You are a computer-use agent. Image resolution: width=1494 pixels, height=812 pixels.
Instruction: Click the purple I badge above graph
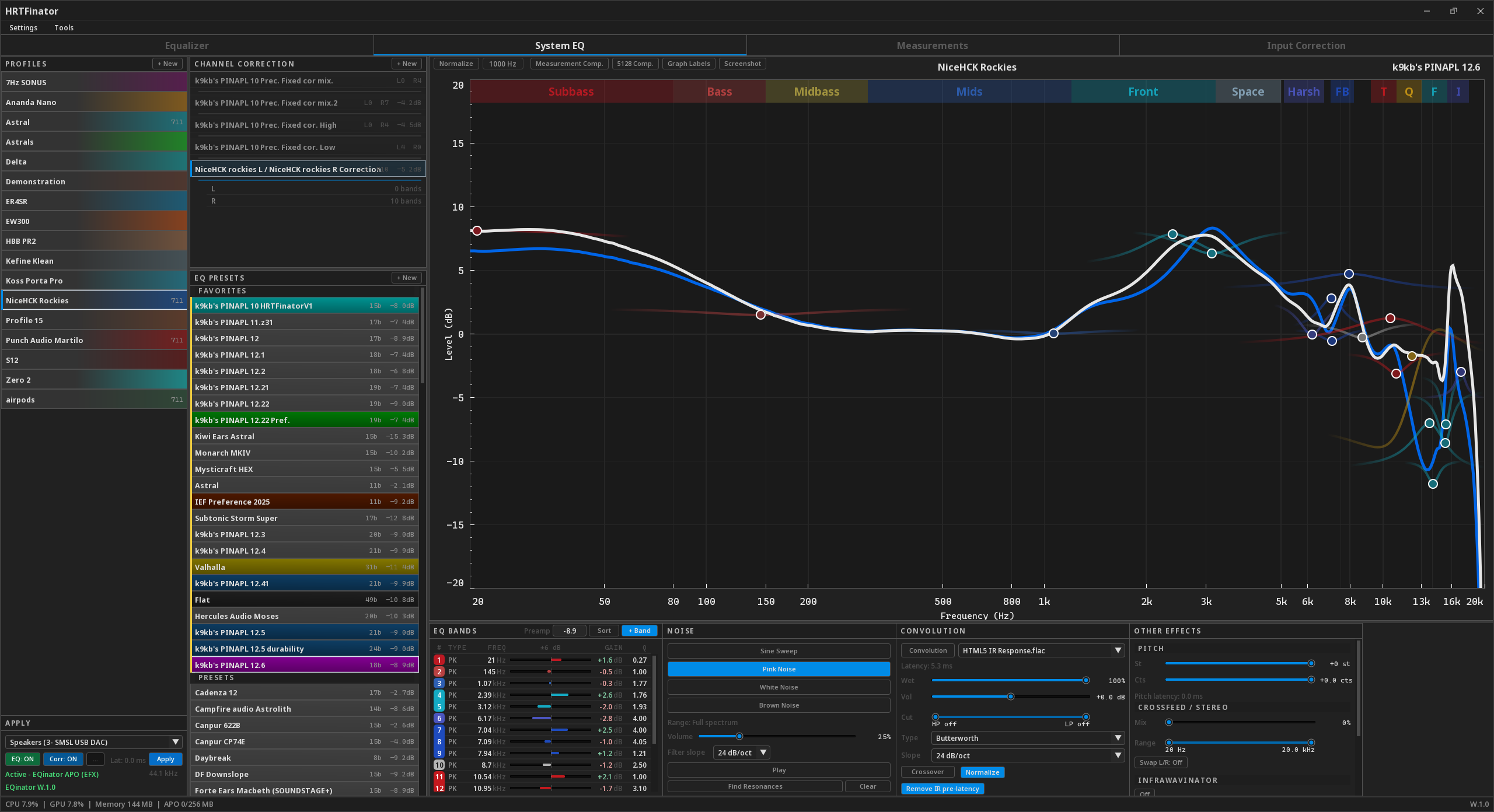pyautogui.click(x=1458, y=92)
